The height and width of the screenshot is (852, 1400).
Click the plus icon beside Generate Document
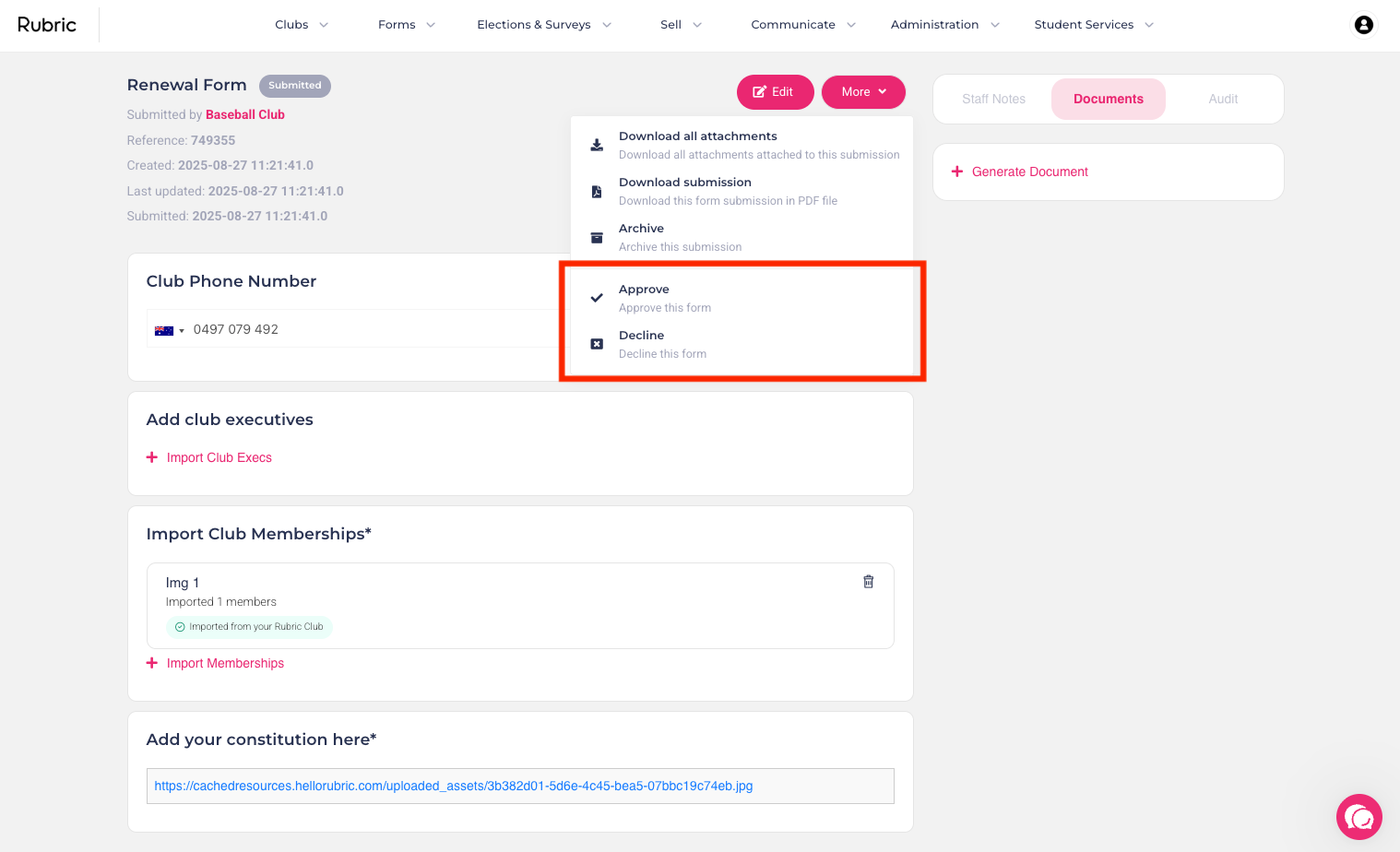tap(957, 172)
